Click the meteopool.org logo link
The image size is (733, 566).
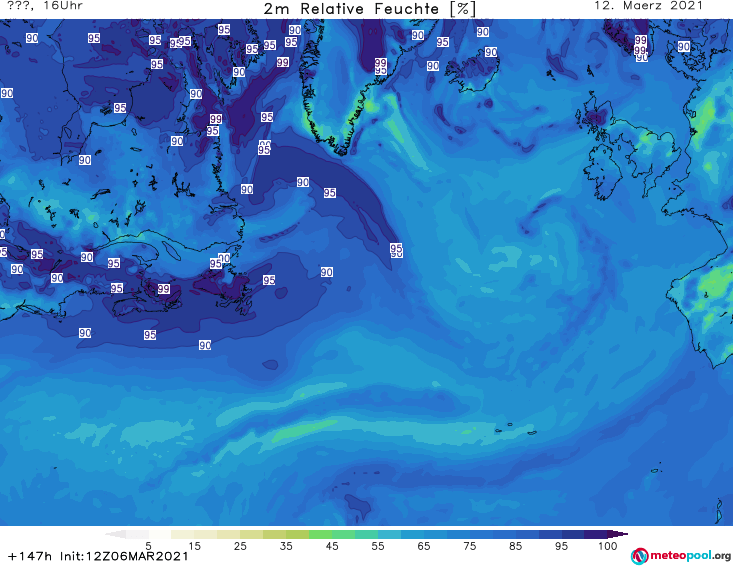pyautogui.click(x=681, y=556)
